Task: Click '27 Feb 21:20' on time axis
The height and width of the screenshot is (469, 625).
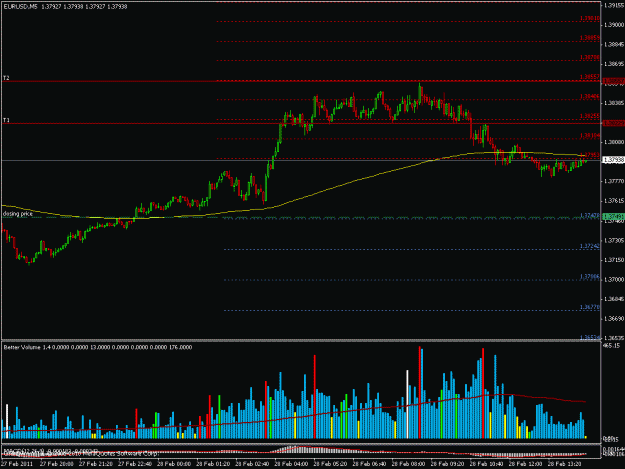Action: click(96, 464)
